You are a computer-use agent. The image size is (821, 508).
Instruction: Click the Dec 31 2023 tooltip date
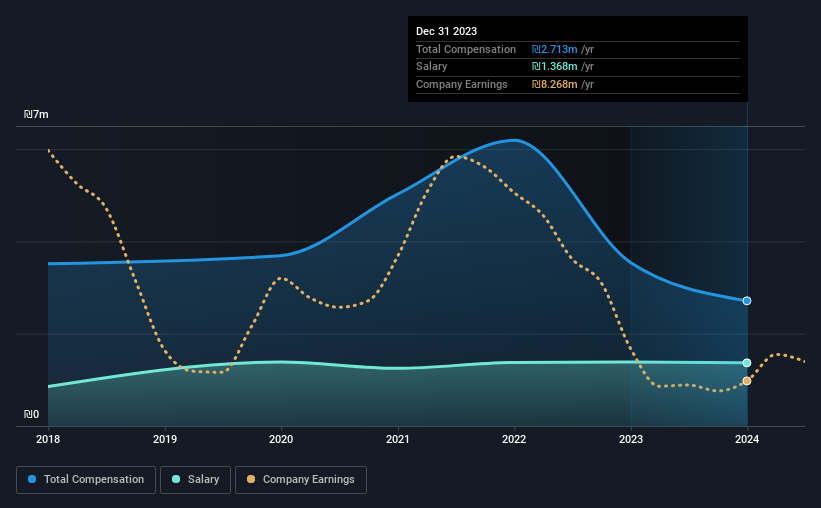(447, 31)
